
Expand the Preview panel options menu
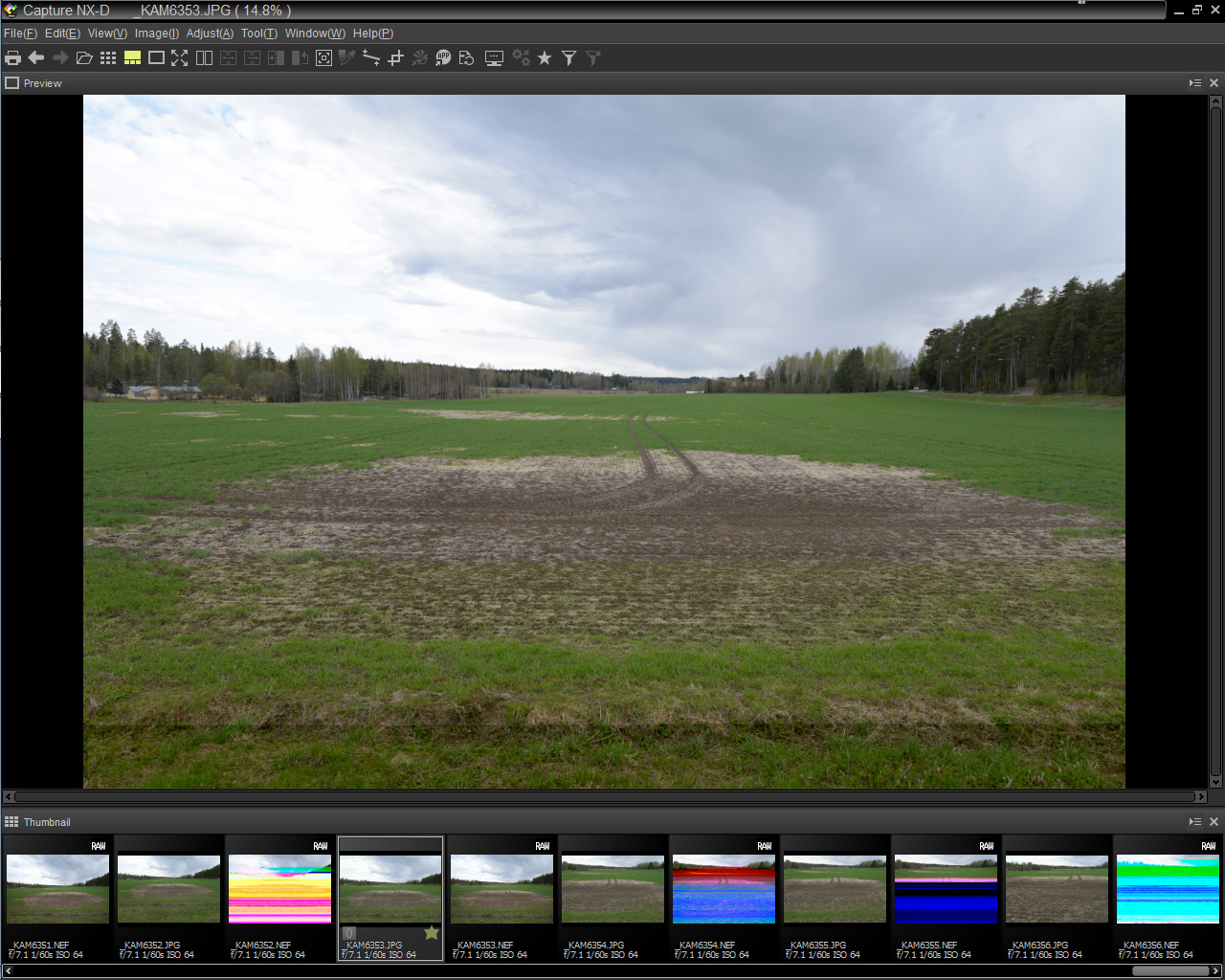pos(1195,83)
